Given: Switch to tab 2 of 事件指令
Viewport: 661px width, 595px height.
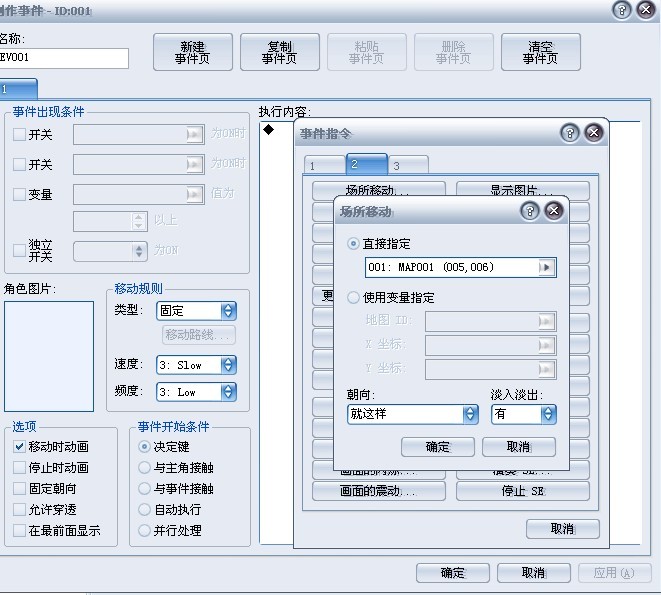Looking at the screenshot, I should [x=366, y=164].
